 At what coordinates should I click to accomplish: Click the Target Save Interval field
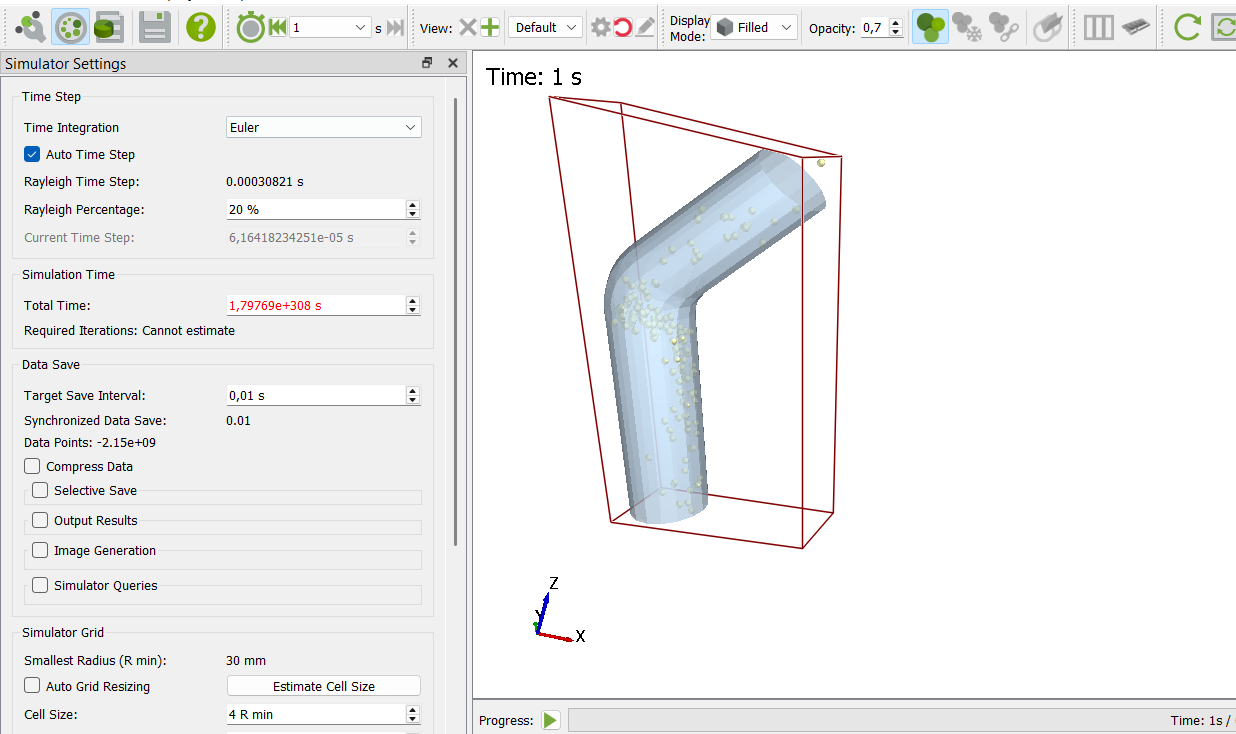tap(316, 395)
